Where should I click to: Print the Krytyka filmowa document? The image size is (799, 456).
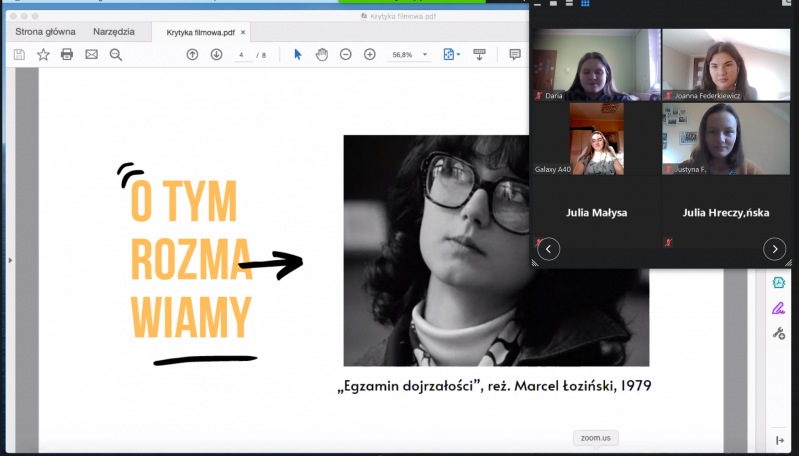[x=67, y=55]
